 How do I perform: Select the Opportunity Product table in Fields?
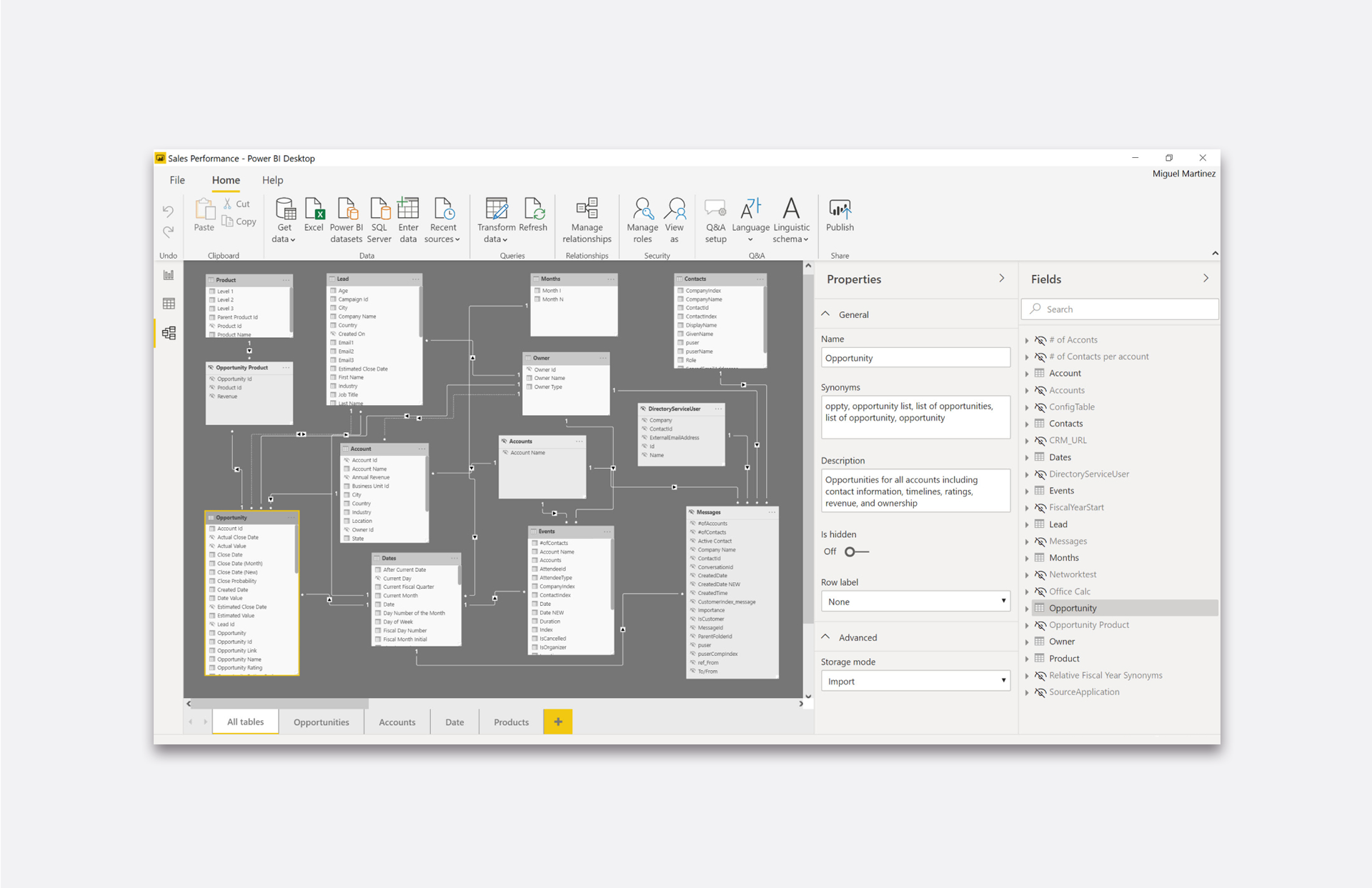tap(1088, 625)
